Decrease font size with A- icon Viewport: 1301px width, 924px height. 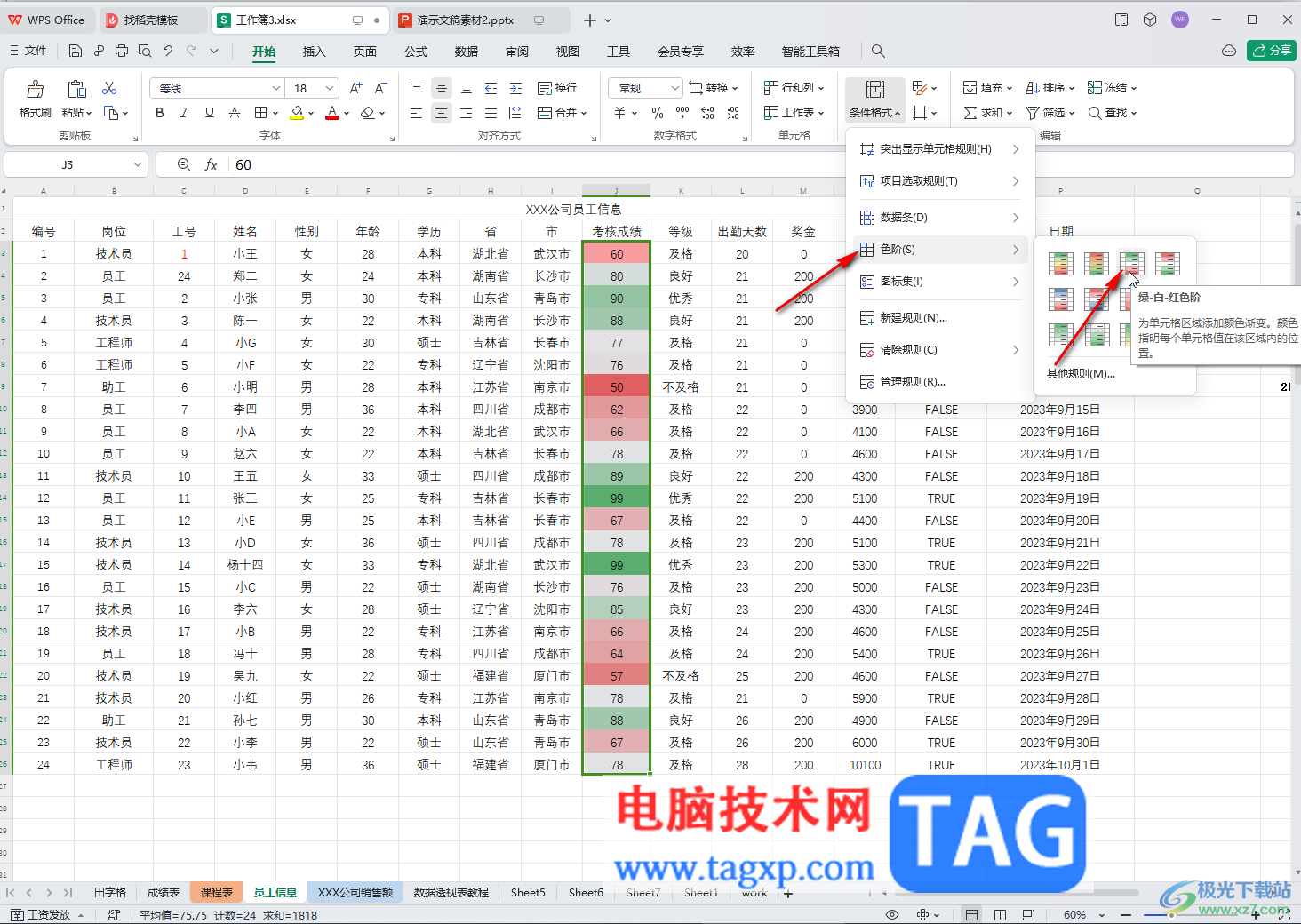[380, 88]
